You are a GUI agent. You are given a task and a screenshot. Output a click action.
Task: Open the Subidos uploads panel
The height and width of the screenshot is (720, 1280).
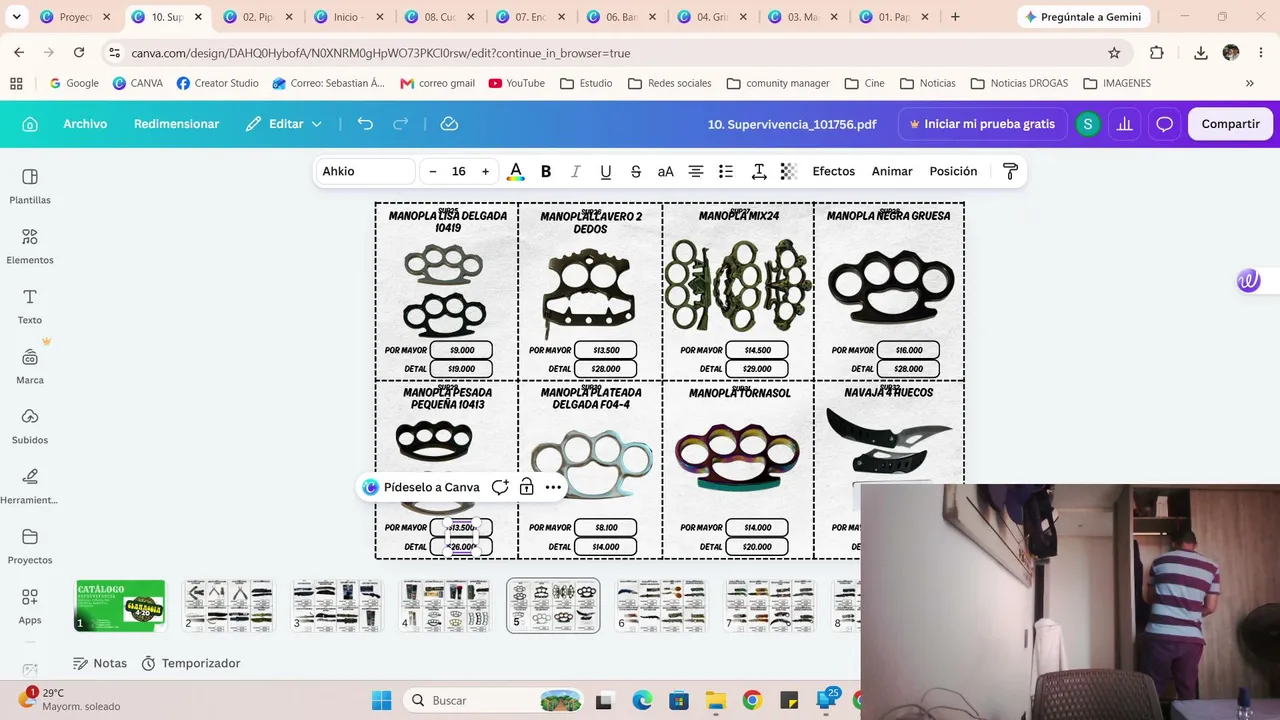point(30,426)
